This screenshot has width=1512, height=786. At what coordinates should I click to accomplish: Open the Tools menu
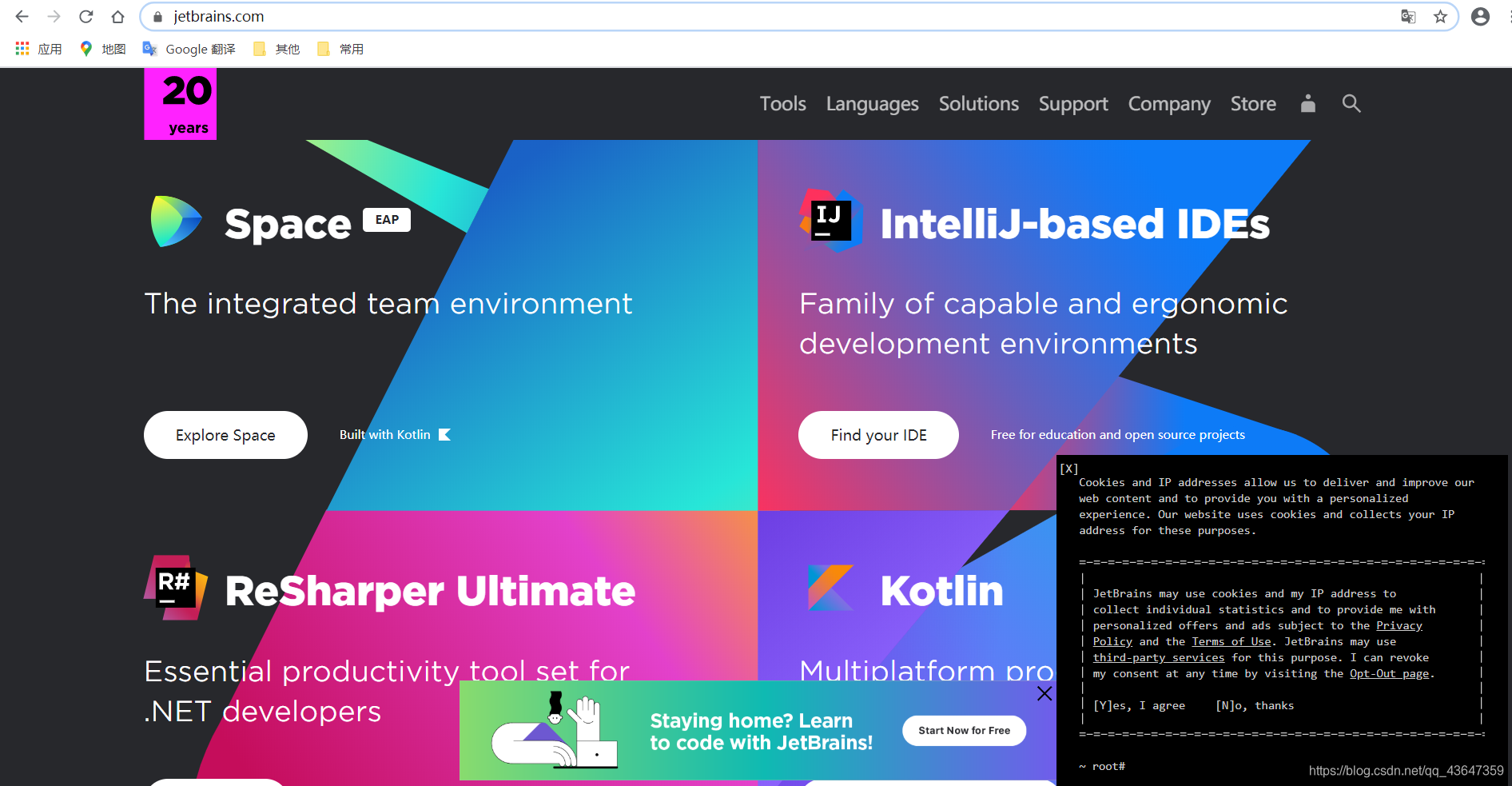782,104
